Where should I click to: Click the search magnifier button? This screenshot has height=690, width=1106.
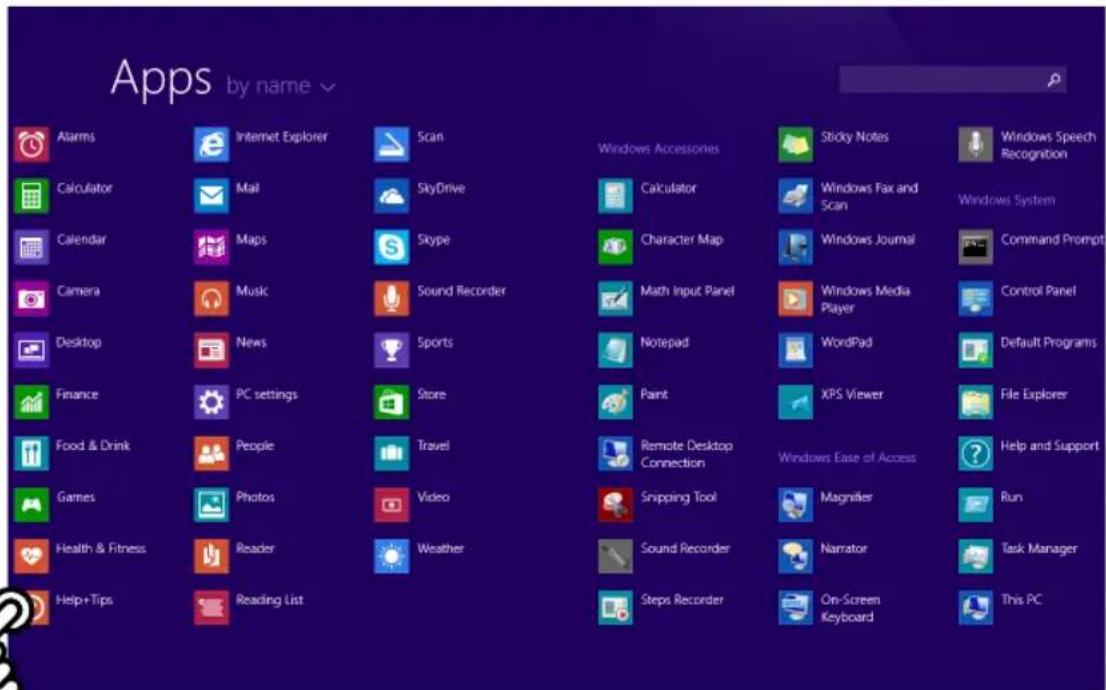pyautogui.click(x=1054, y=80)
